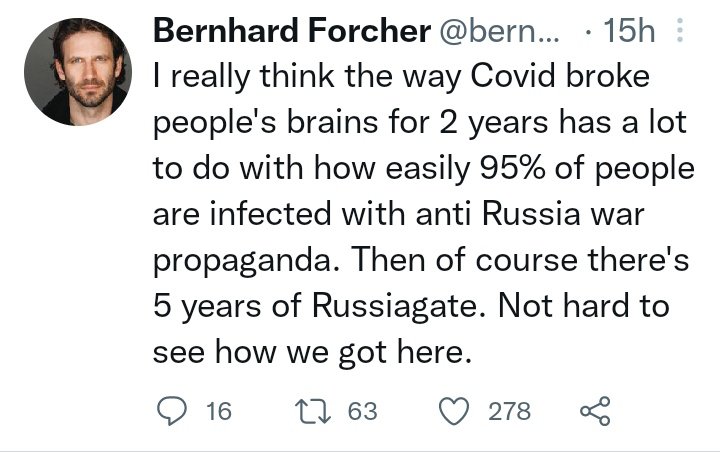Click the retweet count of 63
Viewport: 720px width, 452px height.
(362, 411)
